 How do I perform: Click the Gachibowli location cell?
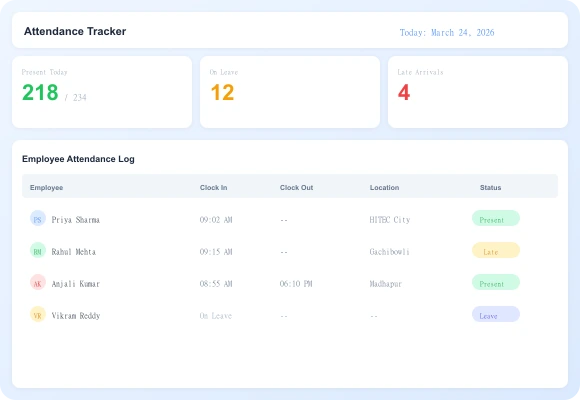[x=390, y=252]
